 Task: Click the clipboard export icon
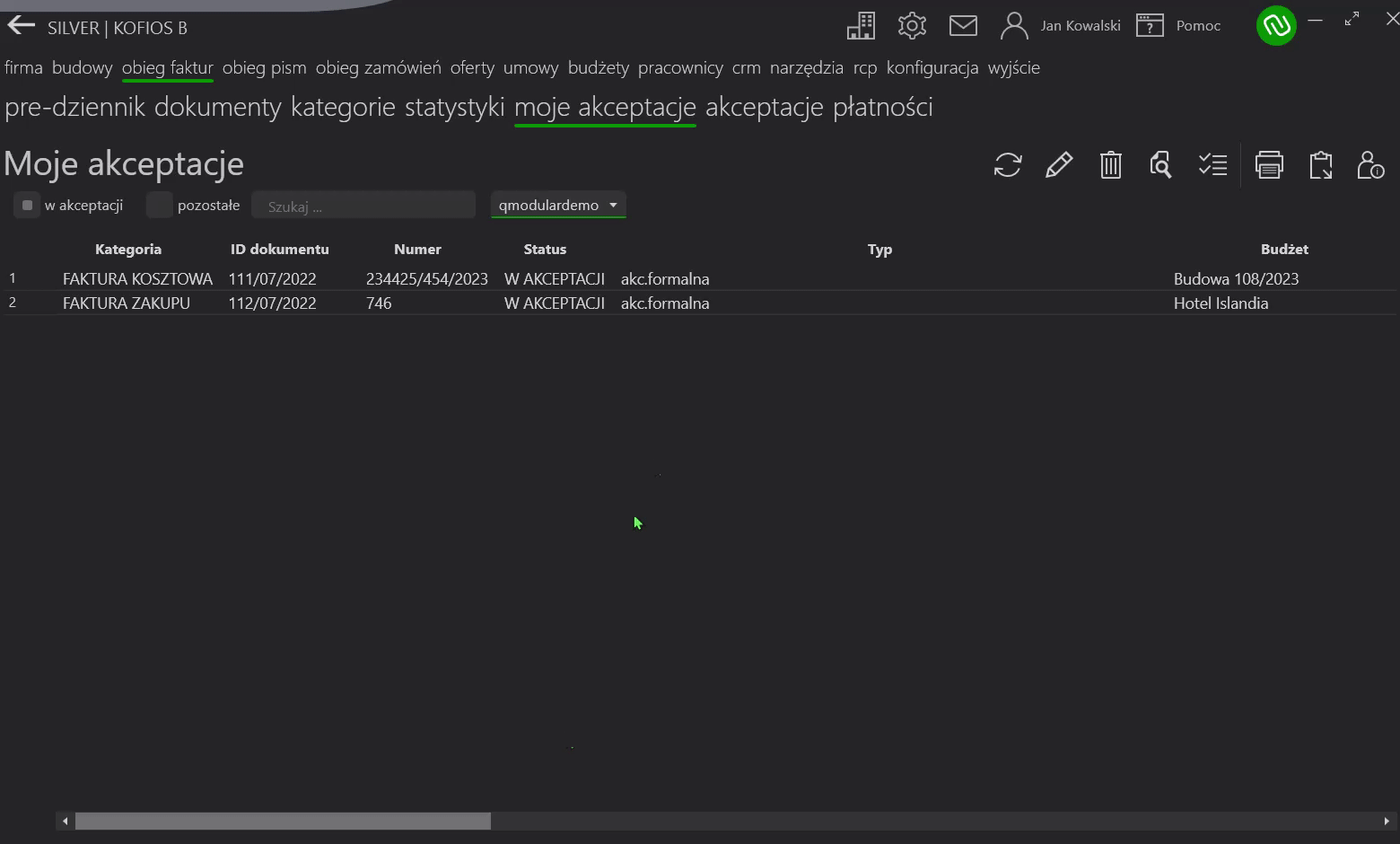(1320, 165)
